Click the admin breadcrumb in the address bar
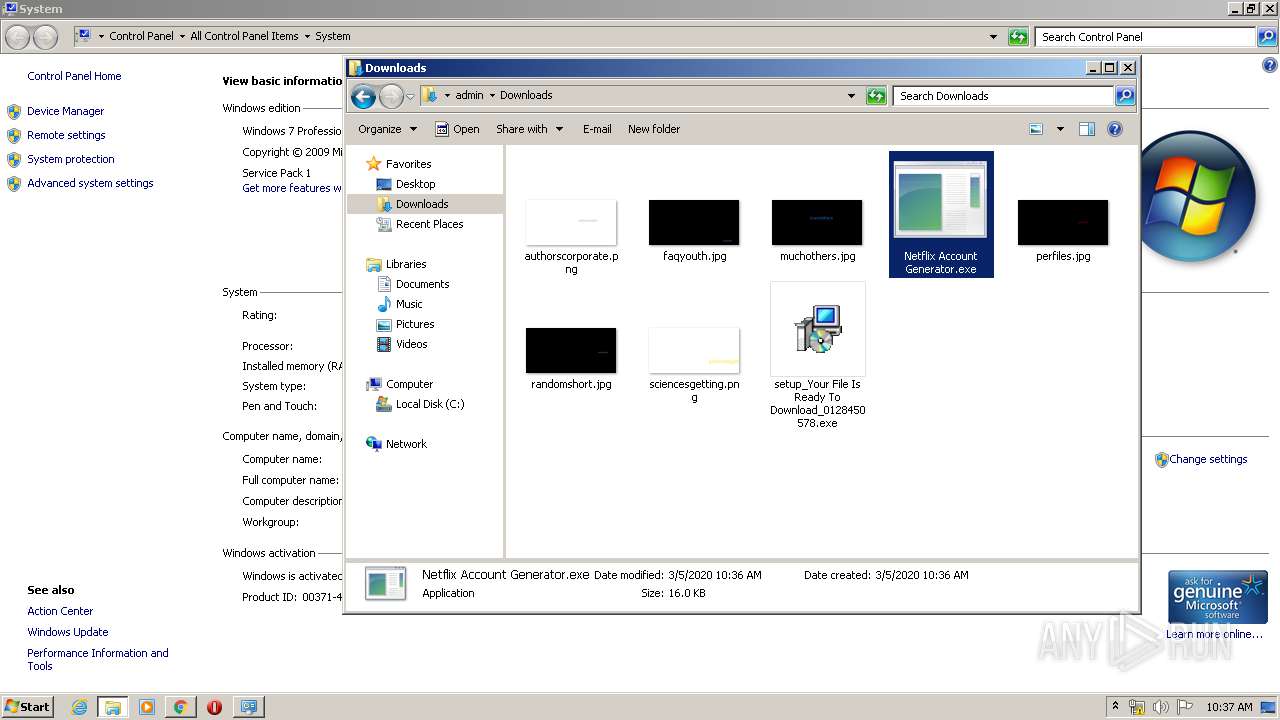 469,96
